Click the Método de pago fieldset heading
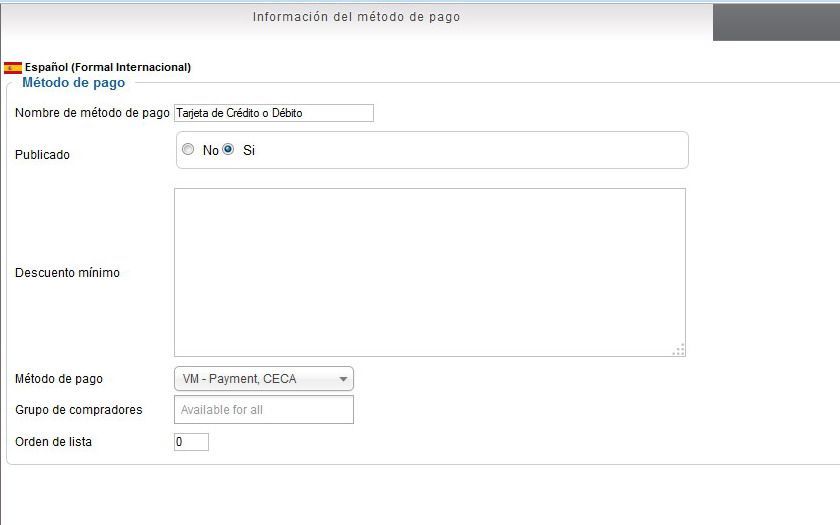This screenshot has width=840, height=525. point(73,82)
